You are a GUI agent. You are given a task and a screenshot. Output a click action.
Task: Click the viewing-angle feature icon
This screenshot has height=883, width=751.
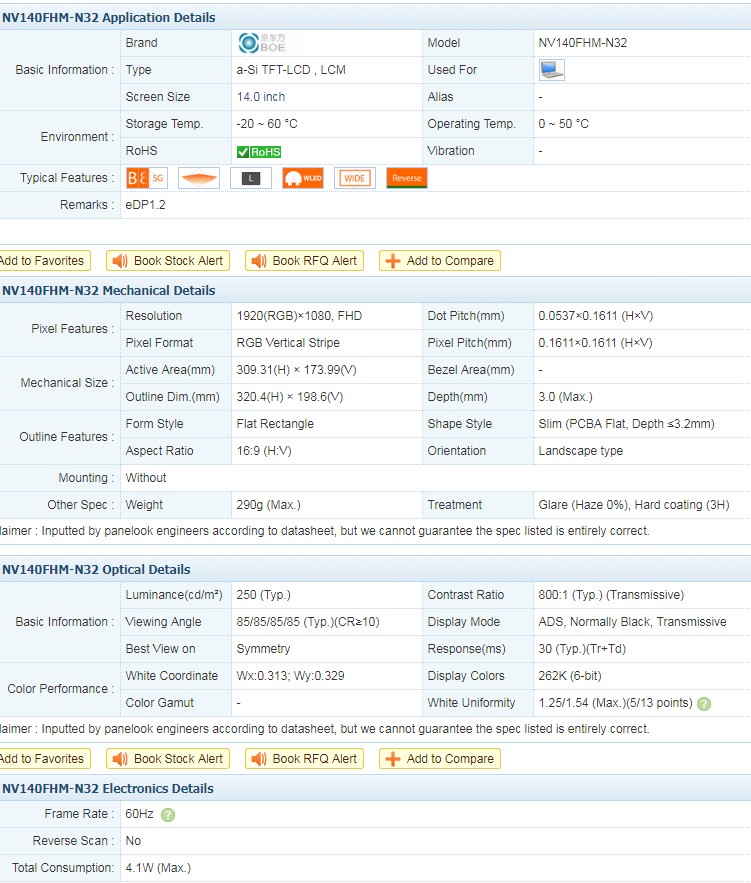point(199,179)
